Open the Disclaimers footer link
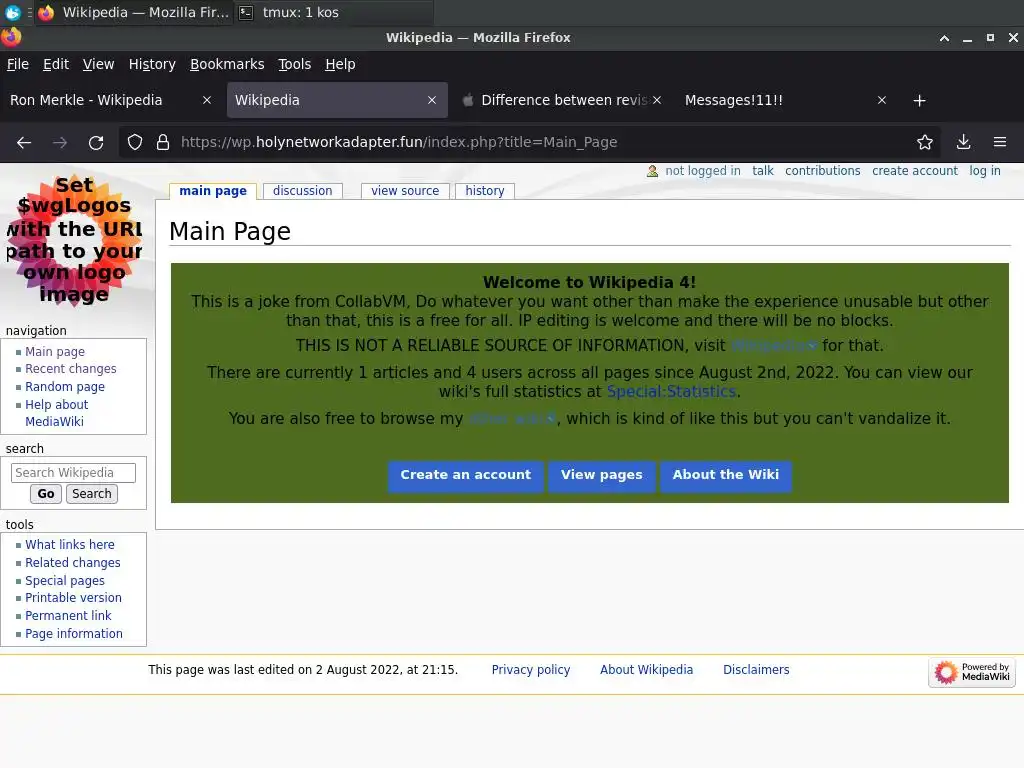Image resolution: width=1024 pixels, height=768 pixels. pyautogui.click(x=756, y=670)
